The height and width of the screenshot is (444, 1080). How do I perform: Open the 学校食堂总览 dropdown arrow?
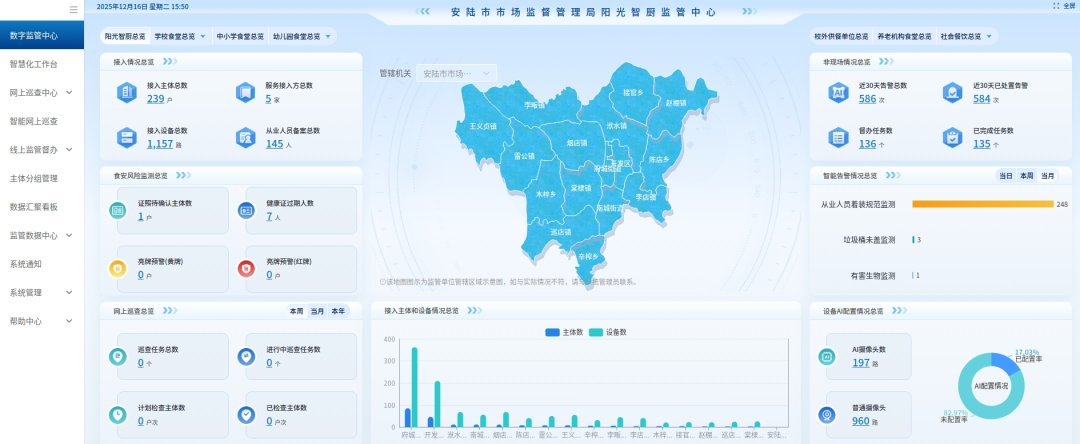204,36
